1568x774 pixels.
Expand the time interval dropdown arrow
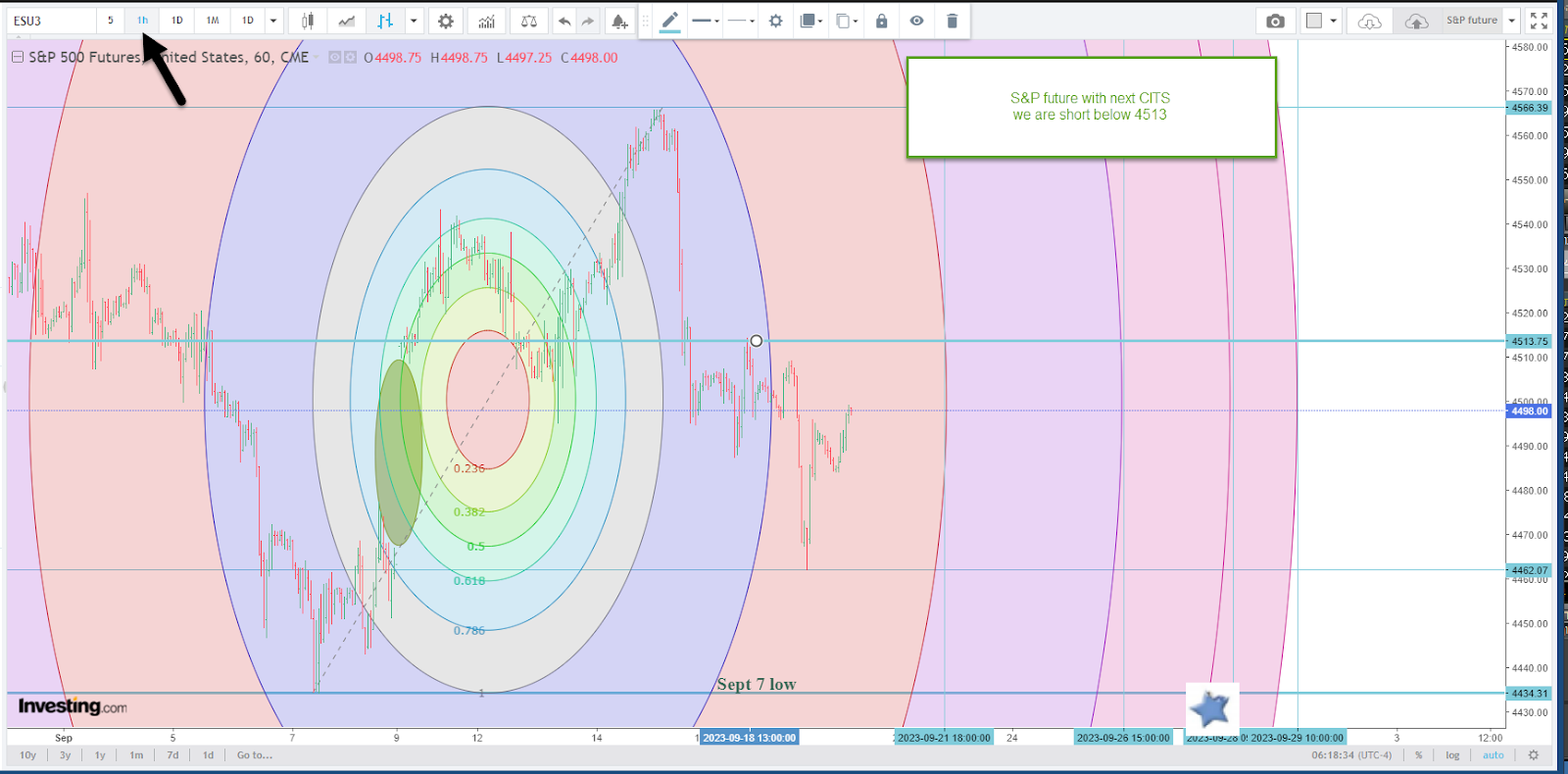(273, 21)
